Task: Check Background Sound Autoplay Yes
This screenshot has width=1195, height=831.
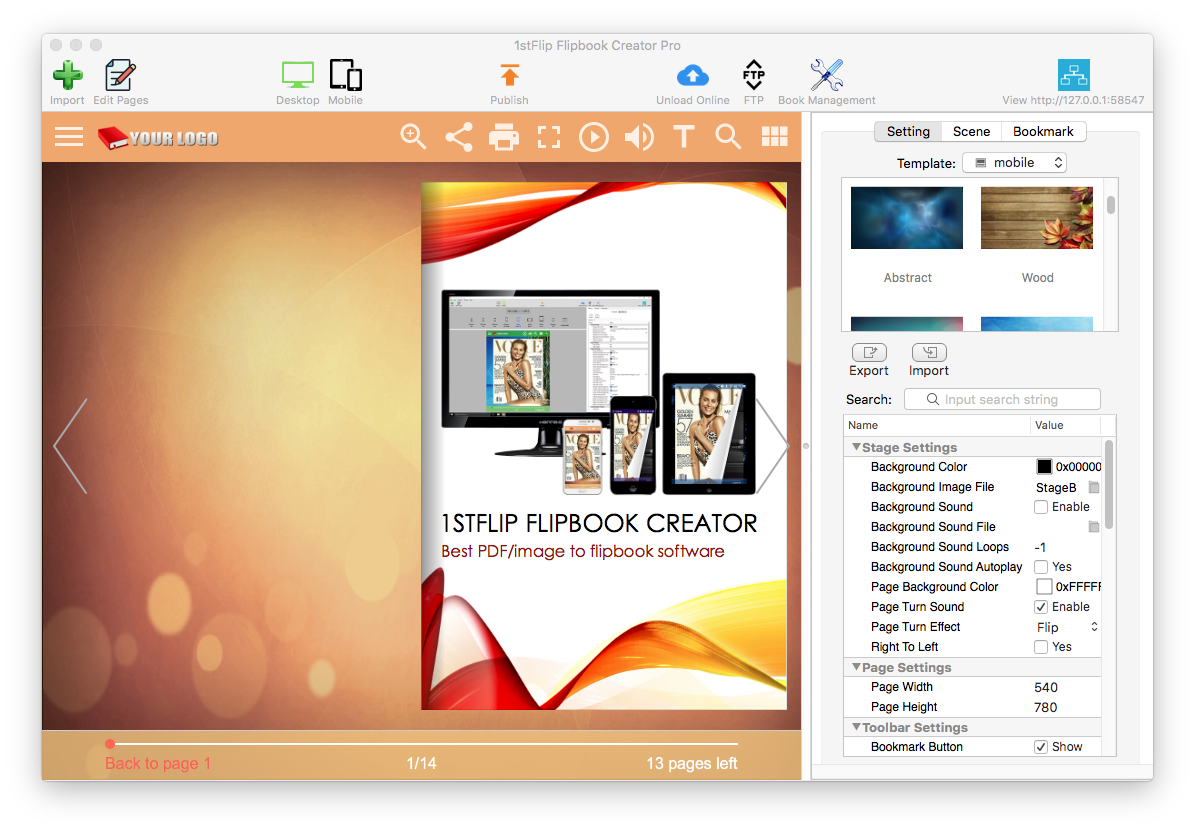Action: click(1041, 567)
